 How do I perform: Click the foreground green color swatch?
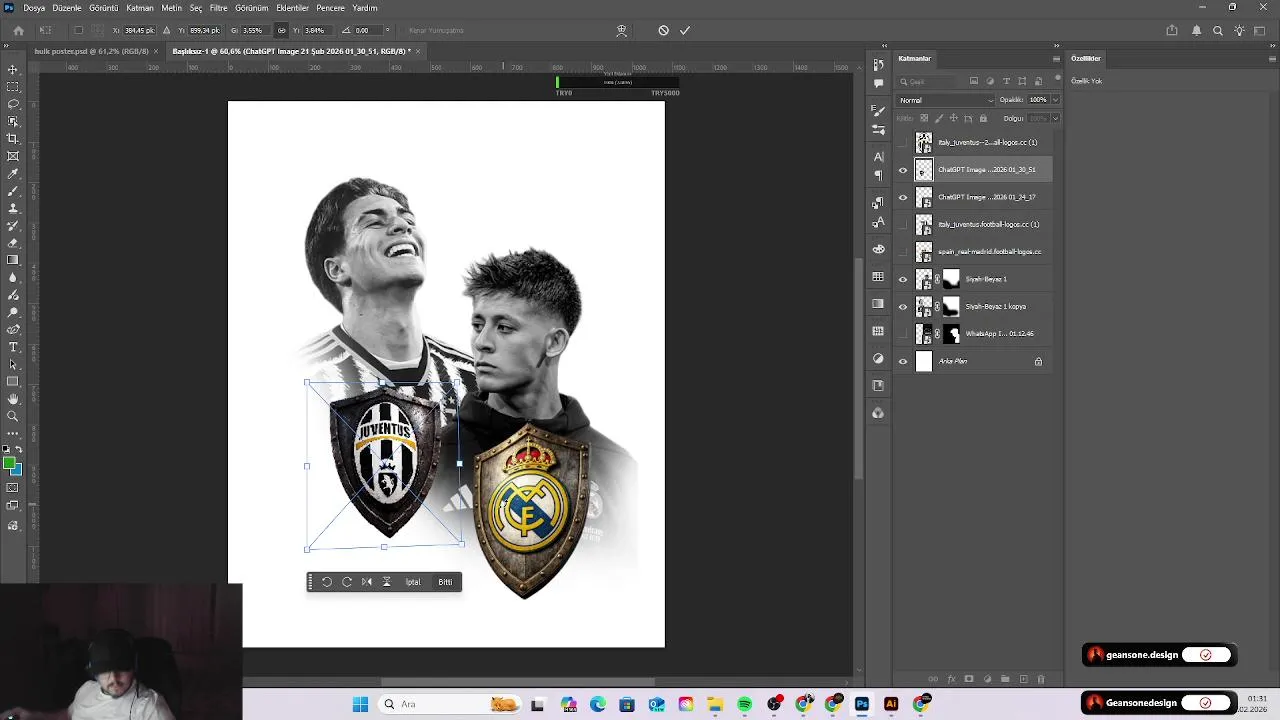click(x=9, y=464)
